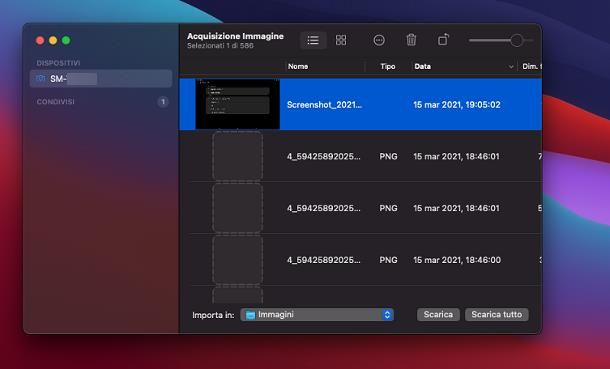610x369 pixels.
Task: Open the Importa in Immagini dropdown
Action: point(317,315)
